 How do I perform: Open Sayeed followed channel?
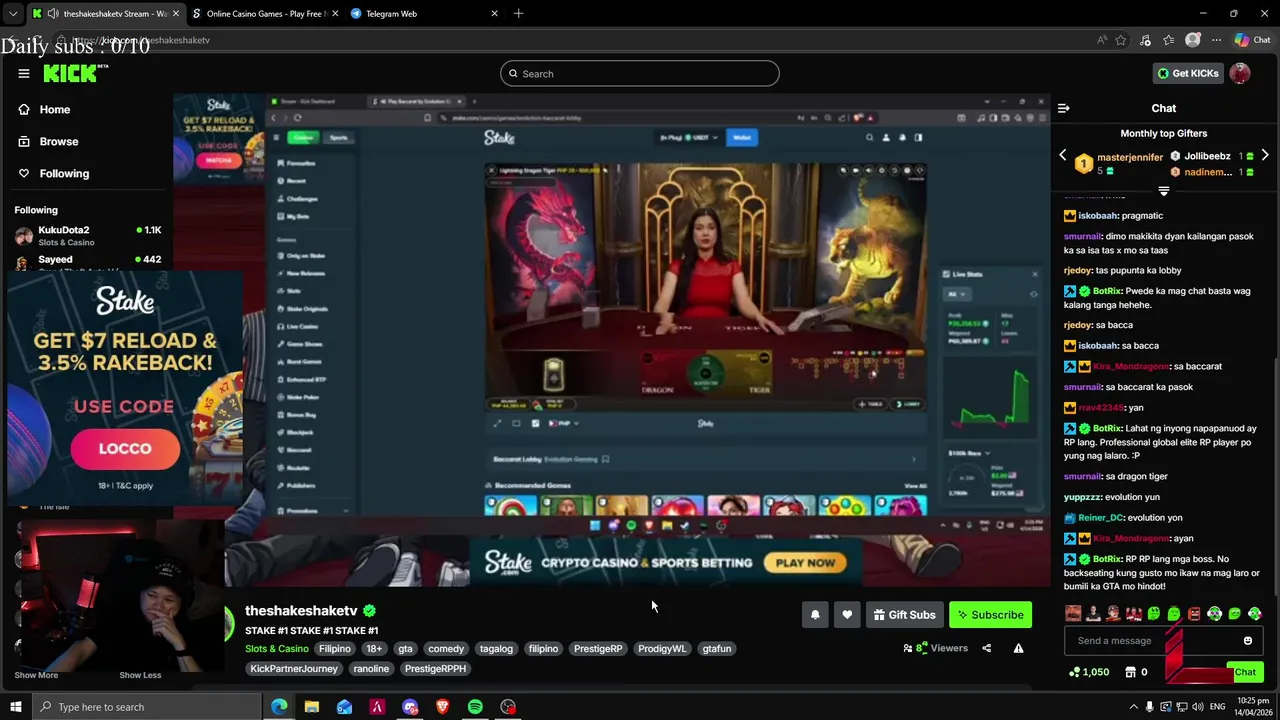click(x=87, y=261)
